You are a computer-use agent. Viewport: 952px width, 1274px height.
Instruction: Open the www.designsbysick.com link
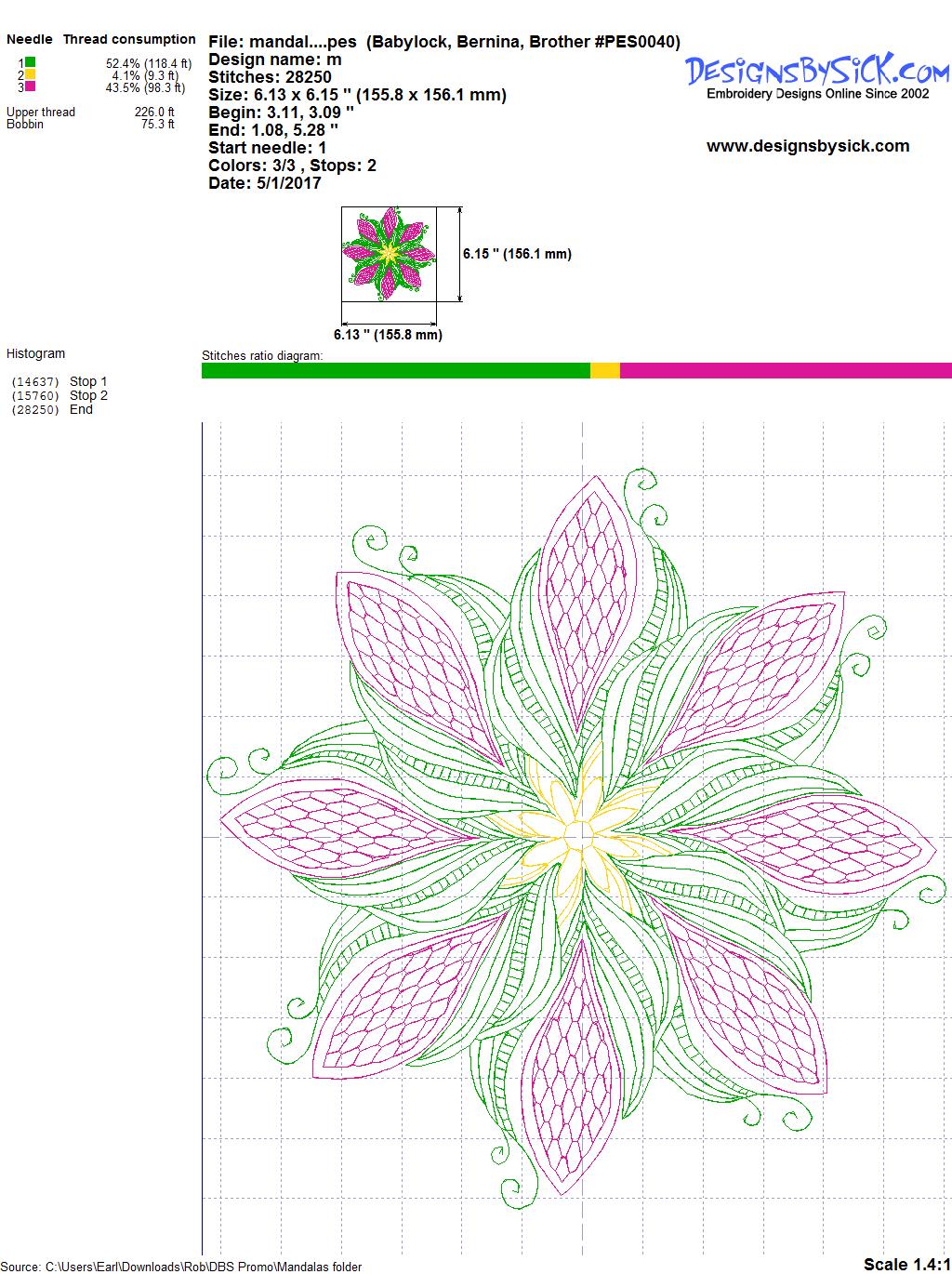click(807, 146)
